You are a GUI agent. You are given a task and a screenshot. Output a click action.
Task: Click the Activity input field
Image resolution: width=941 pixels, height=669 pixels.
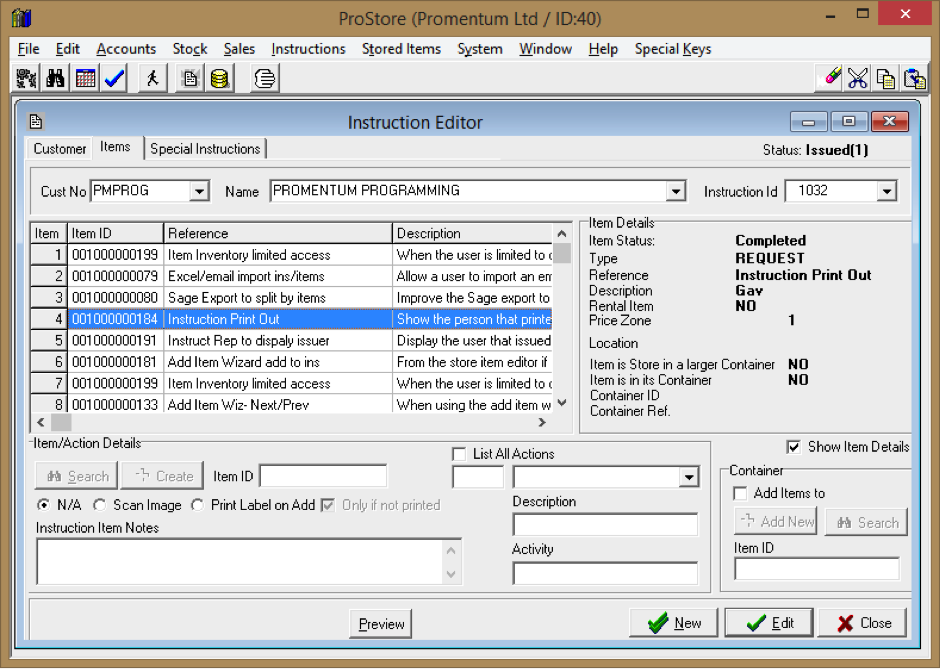pyautogui.click(x=606, y=573)
